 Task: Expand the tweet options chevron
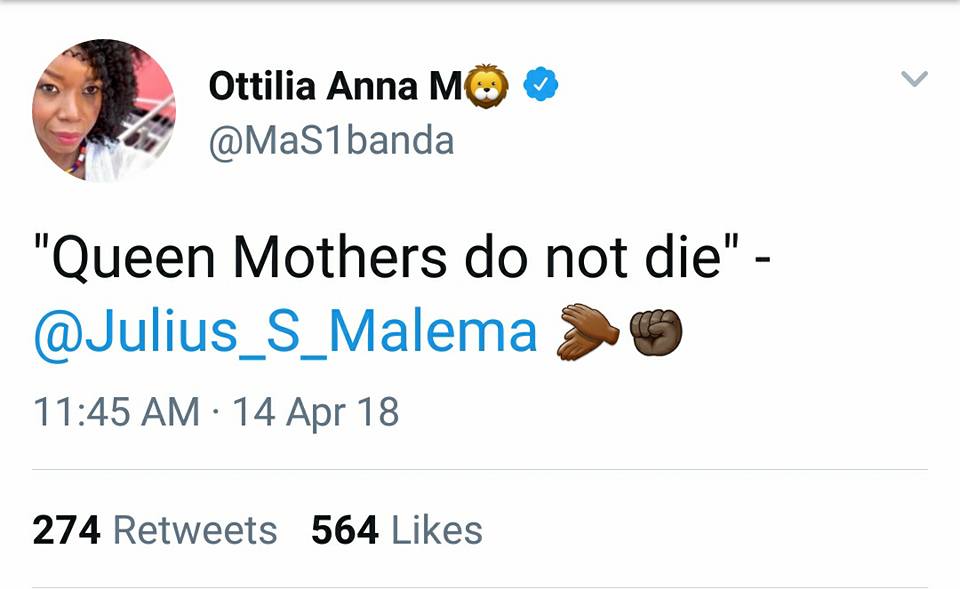coord(914,78)
